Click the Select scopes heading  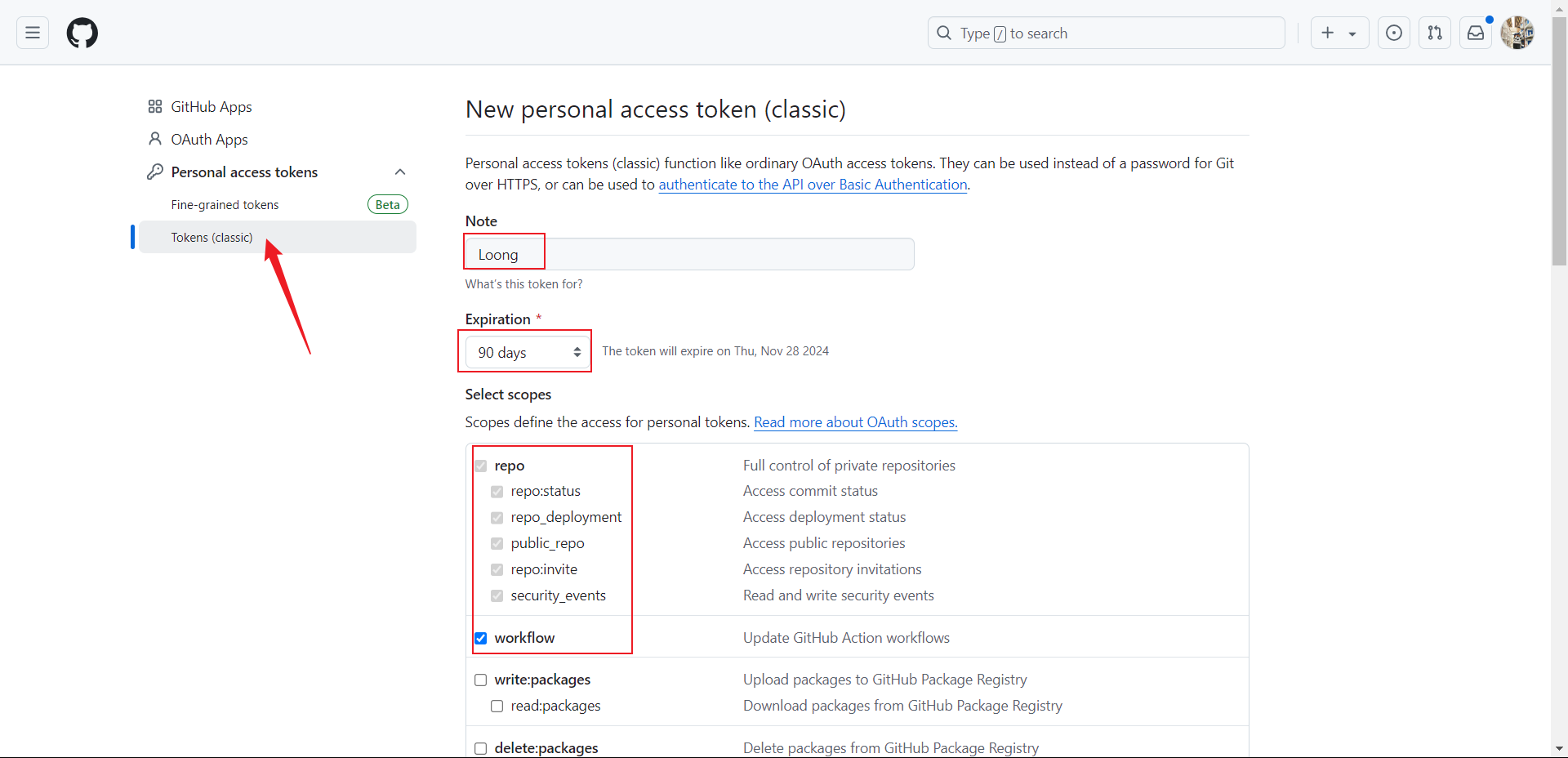coord(508,395)
